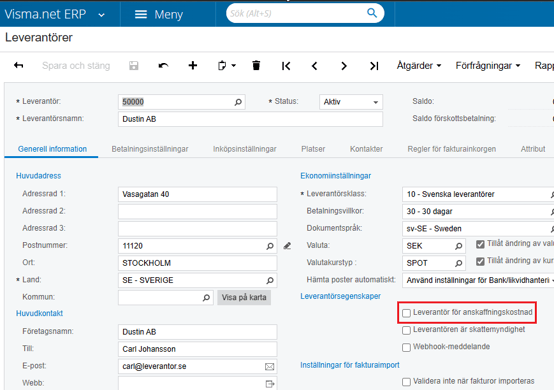
Task: Click the Huvudkontakt section heading
Action: [x=39, y=313]
